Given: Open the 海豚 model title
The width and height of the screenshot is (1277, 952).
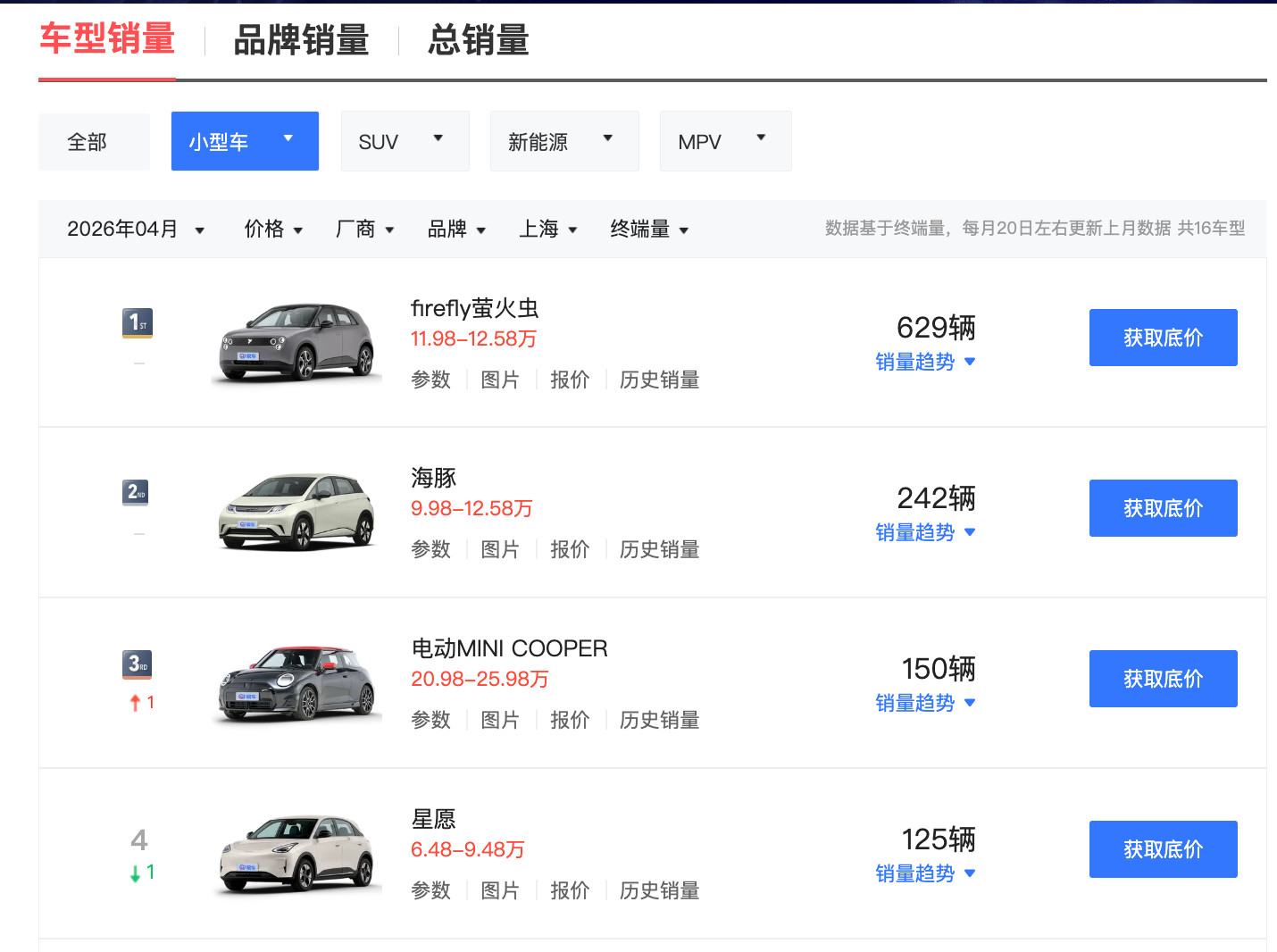Looking at the screenshot, I should pos(434,478).
